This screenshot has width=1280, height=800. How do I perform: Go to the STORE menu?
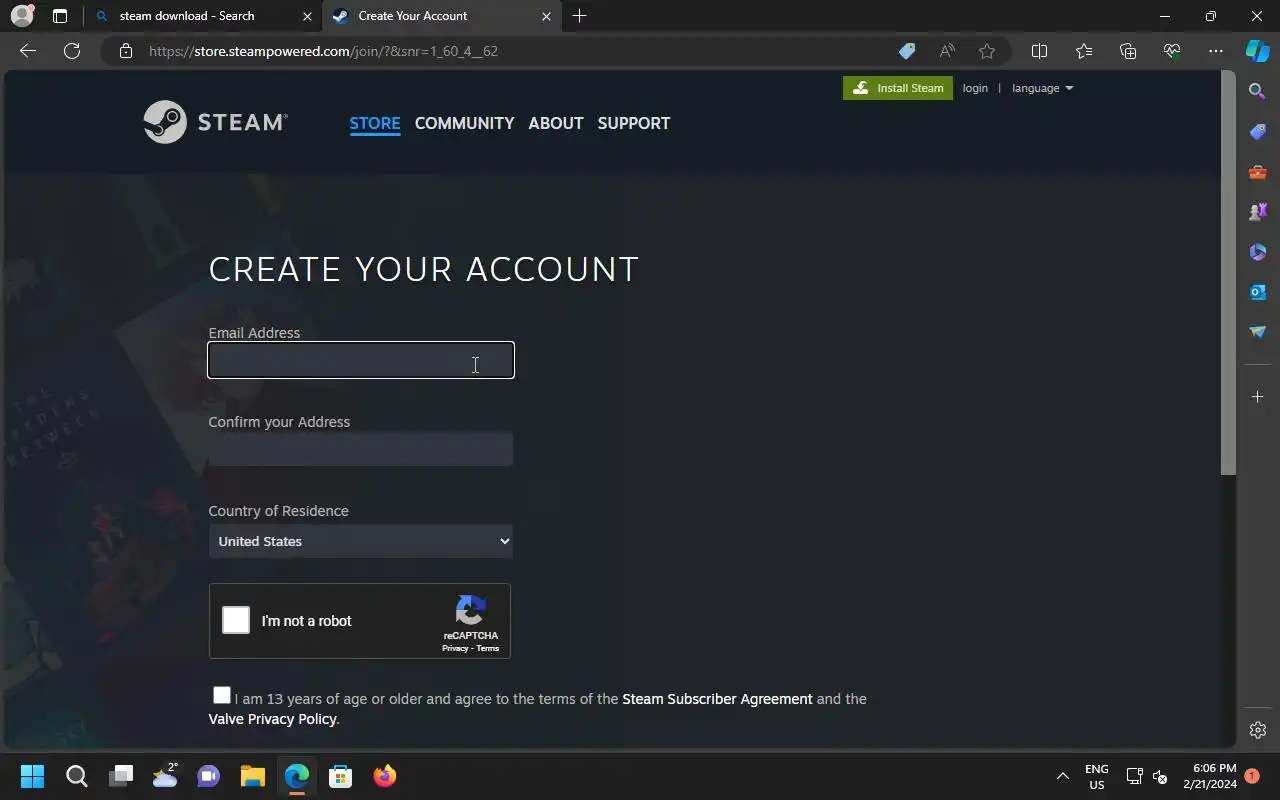click(375, 123)
